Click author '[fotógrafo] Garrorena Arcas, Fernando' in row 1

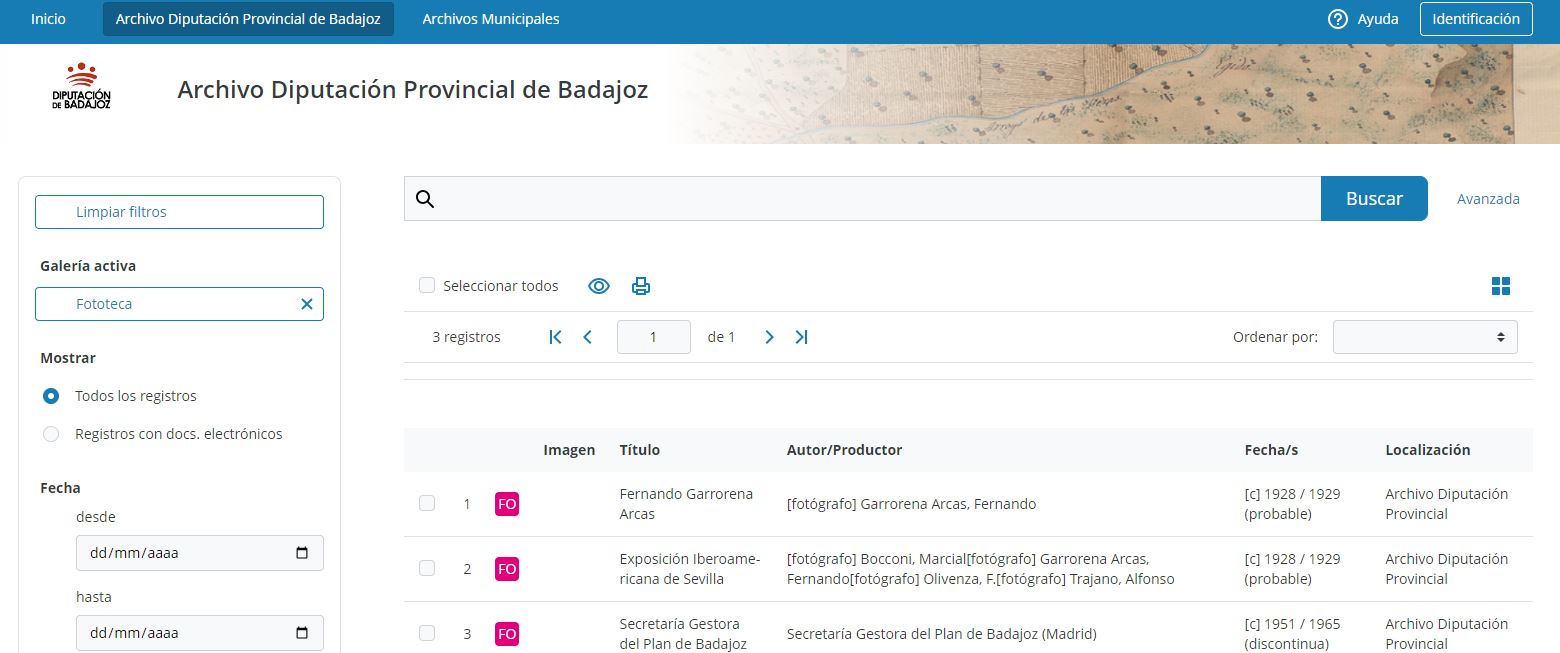click(911, 504)
